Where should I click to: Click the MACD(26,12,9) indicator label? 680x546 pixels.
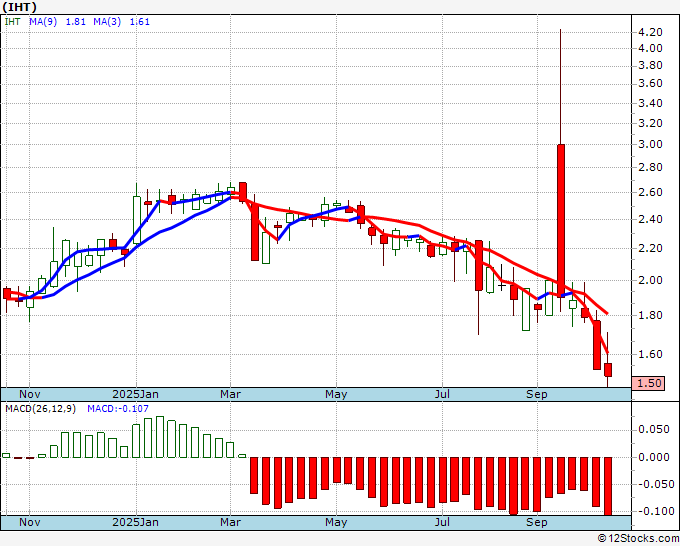[x=40, y=409]
